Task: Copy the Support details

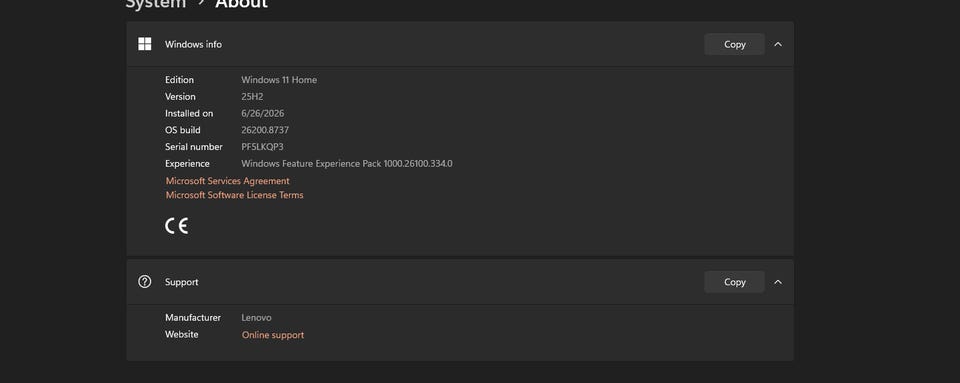Action: click(734, 282)
